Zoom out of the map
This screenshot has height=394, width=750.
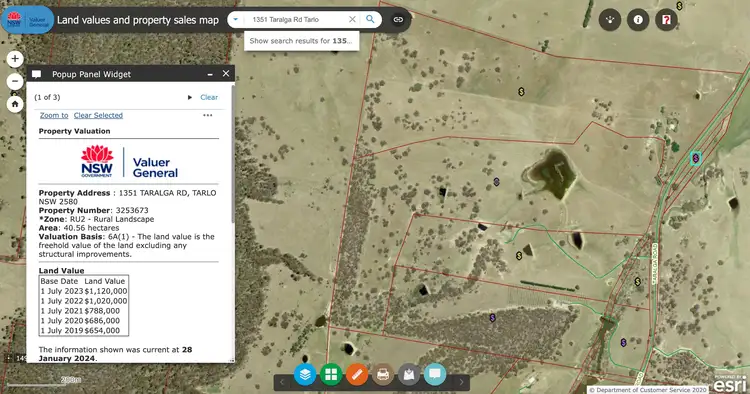pos(15,81)
